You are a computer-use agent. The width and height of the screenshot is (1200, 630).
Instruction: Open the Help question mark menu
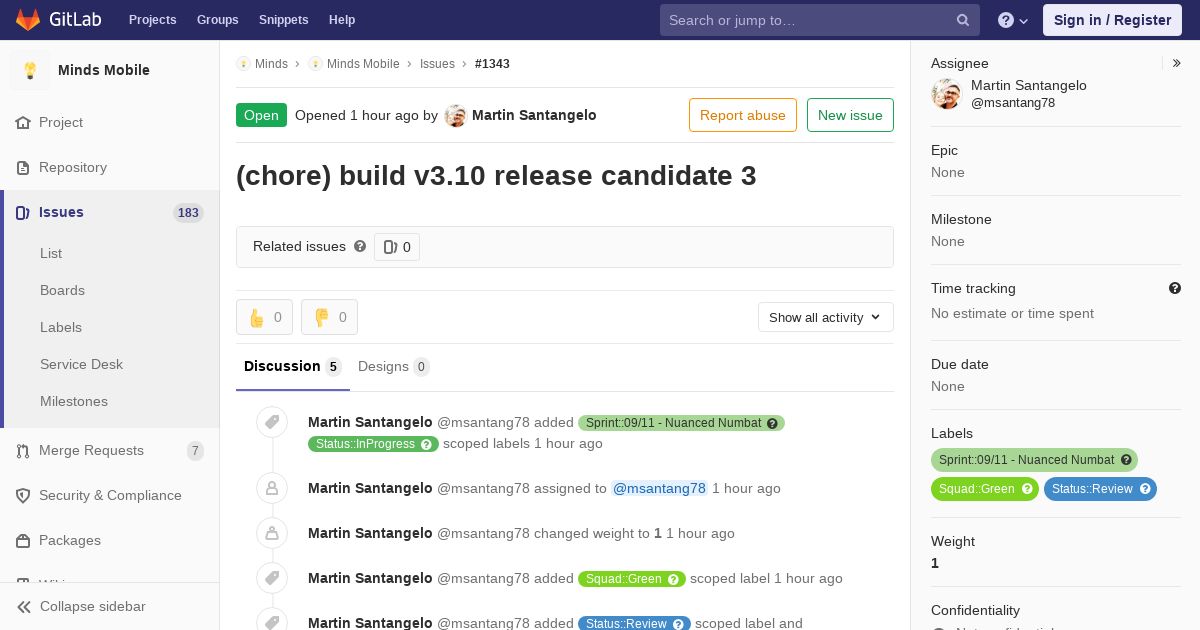[1013, 20]
